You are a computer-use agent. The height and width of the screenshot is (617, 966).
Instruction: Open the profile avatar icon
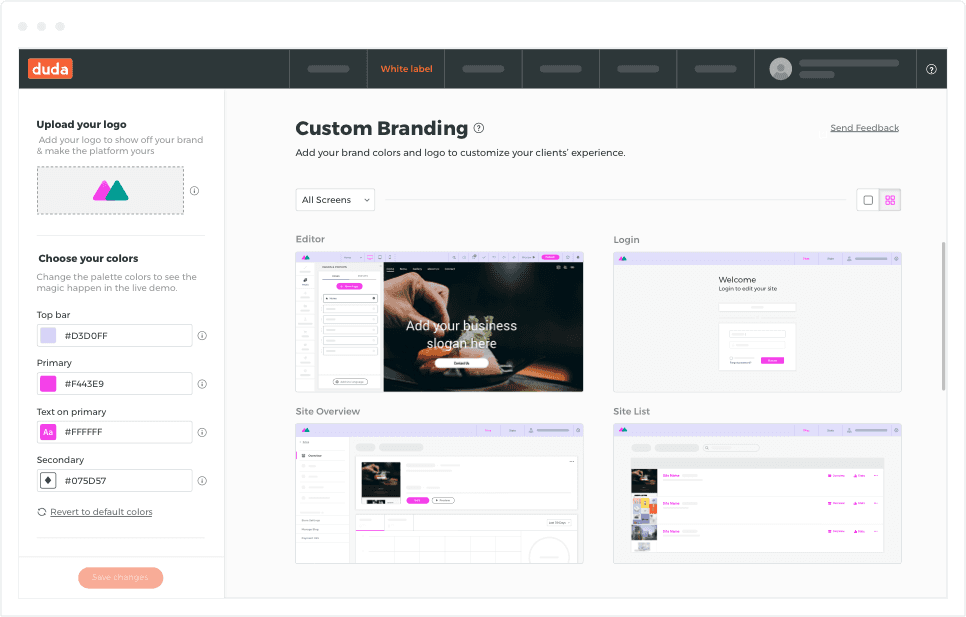[780, 68]
